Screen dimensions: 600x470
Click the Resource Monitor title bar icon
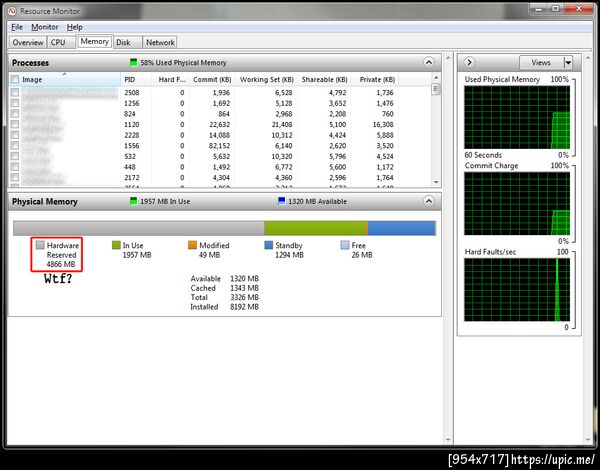[x=13, y=11]
